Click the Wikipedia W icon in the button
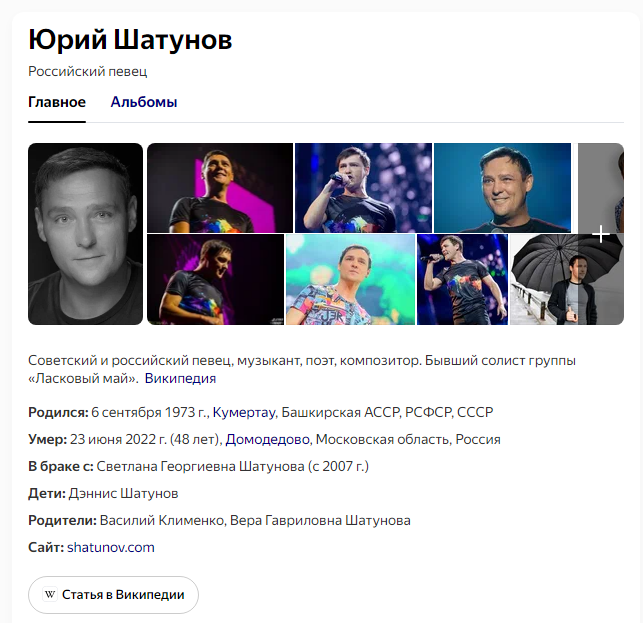The height and width of the screenshot is (623, 643). click(50, 594)
